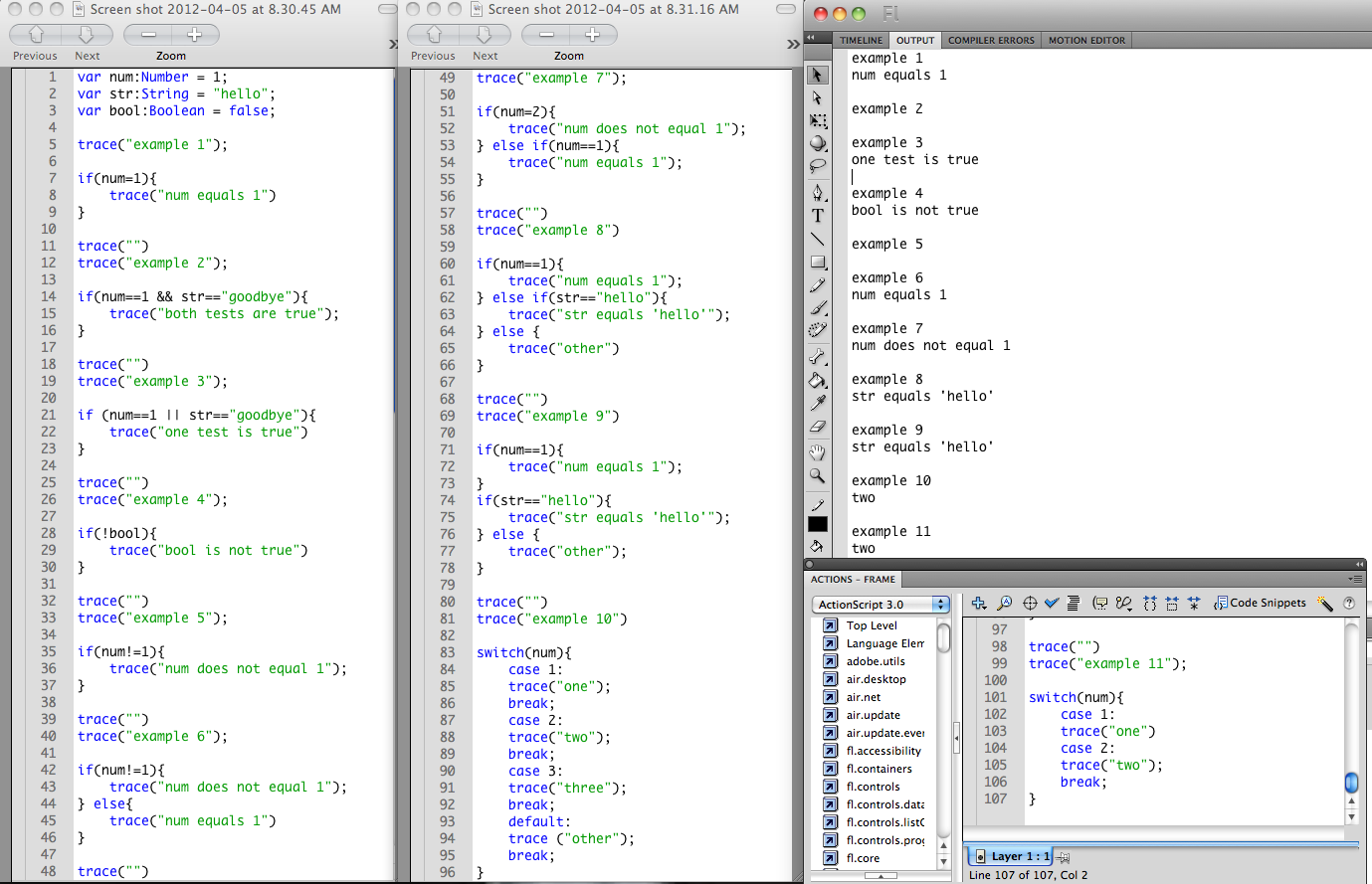Viewport: 1372px width, 884px height.
Task: Pin the current script
Action: pyautogui.click(x=1064, y=856)
